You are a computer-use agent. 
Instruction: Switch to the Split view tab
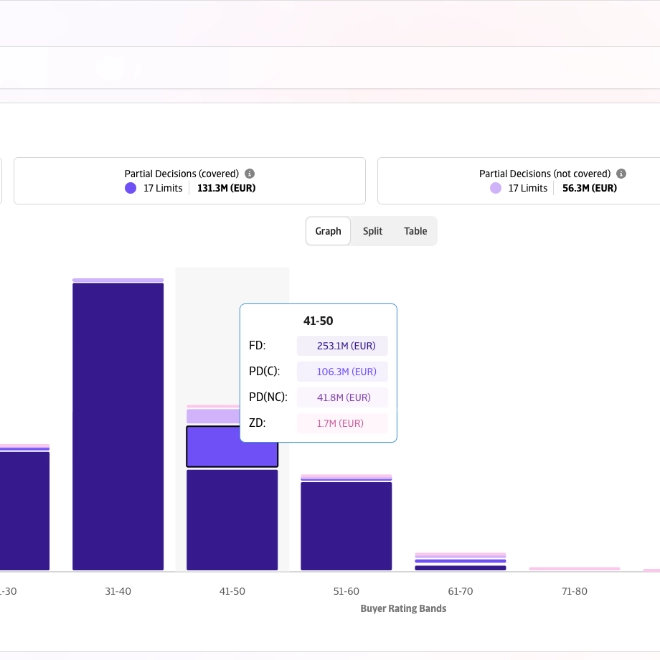tap(372, 231)
